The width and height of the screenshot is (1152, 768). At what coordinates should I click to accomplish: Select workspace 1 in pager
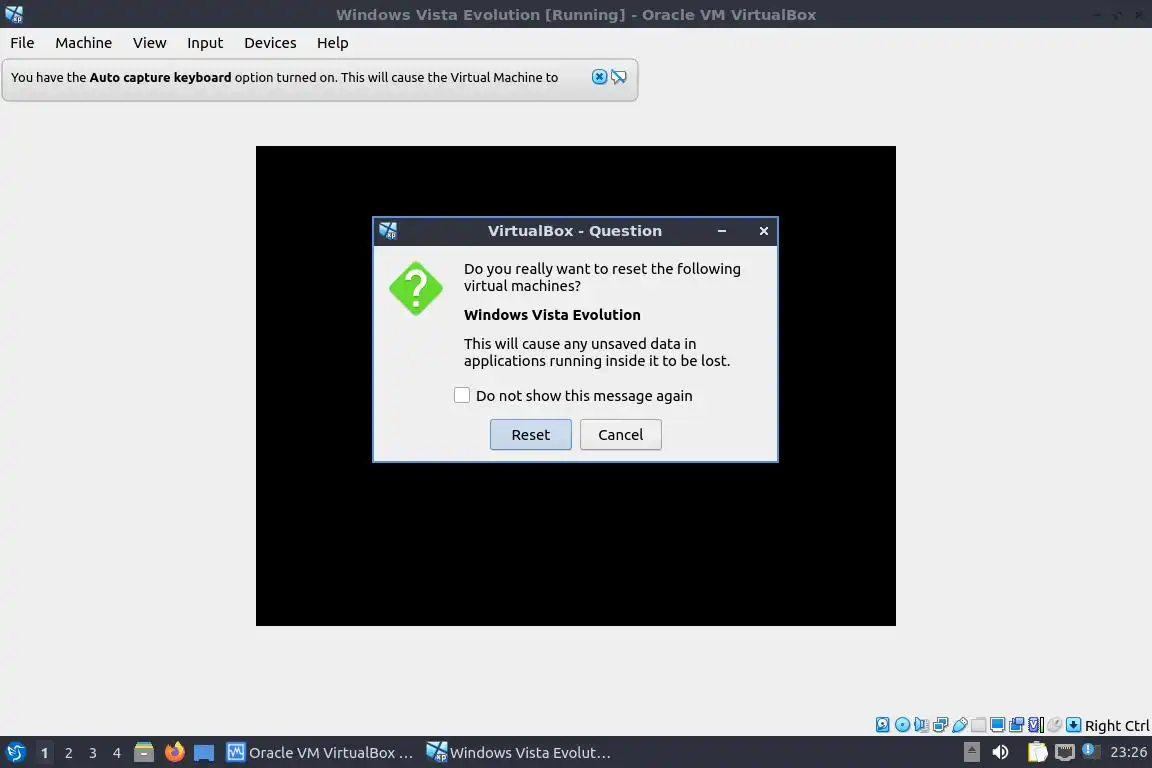coord(44,753)
